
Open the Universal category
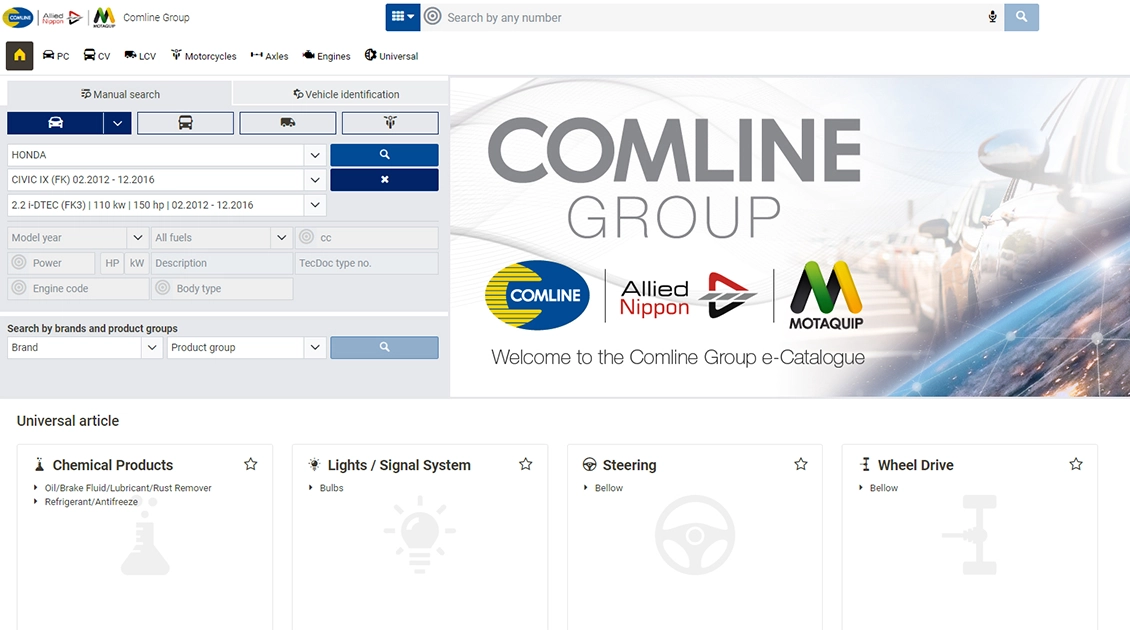click(x=391, y=56)
